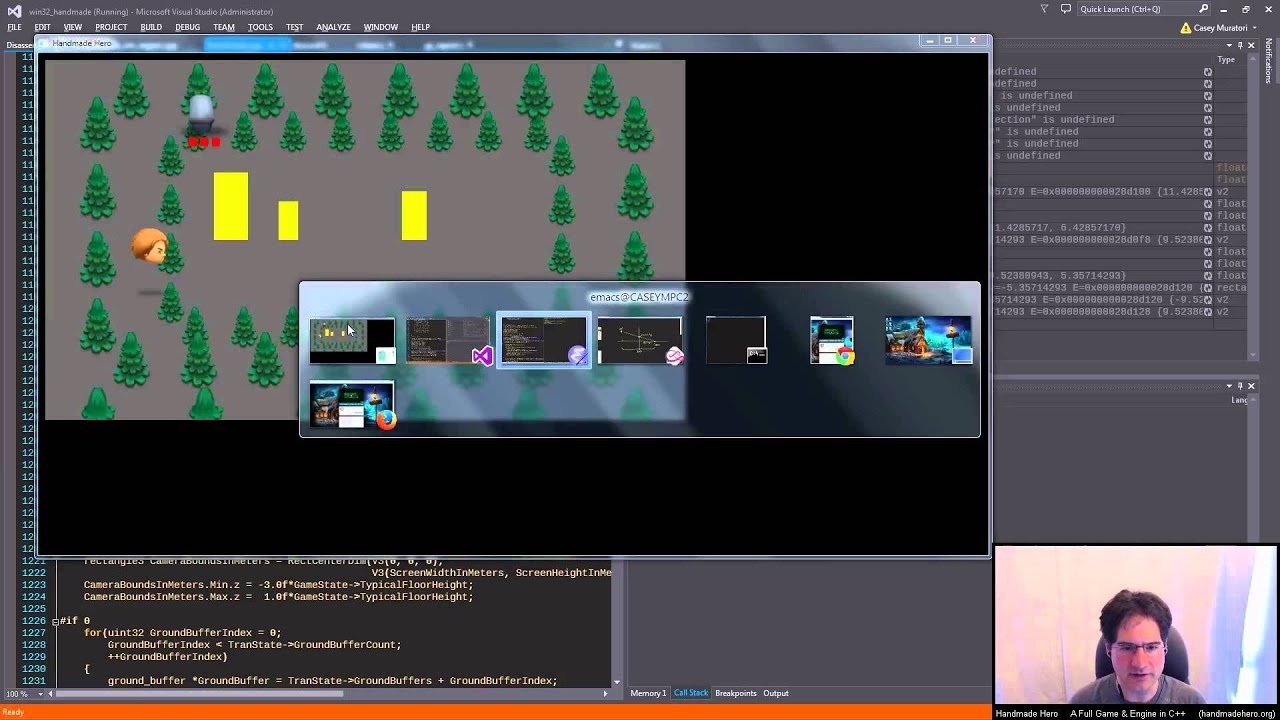Screen dimensions: 1280x720
Task: Collapse the '#if 0' code region
Action: point(55,621)
